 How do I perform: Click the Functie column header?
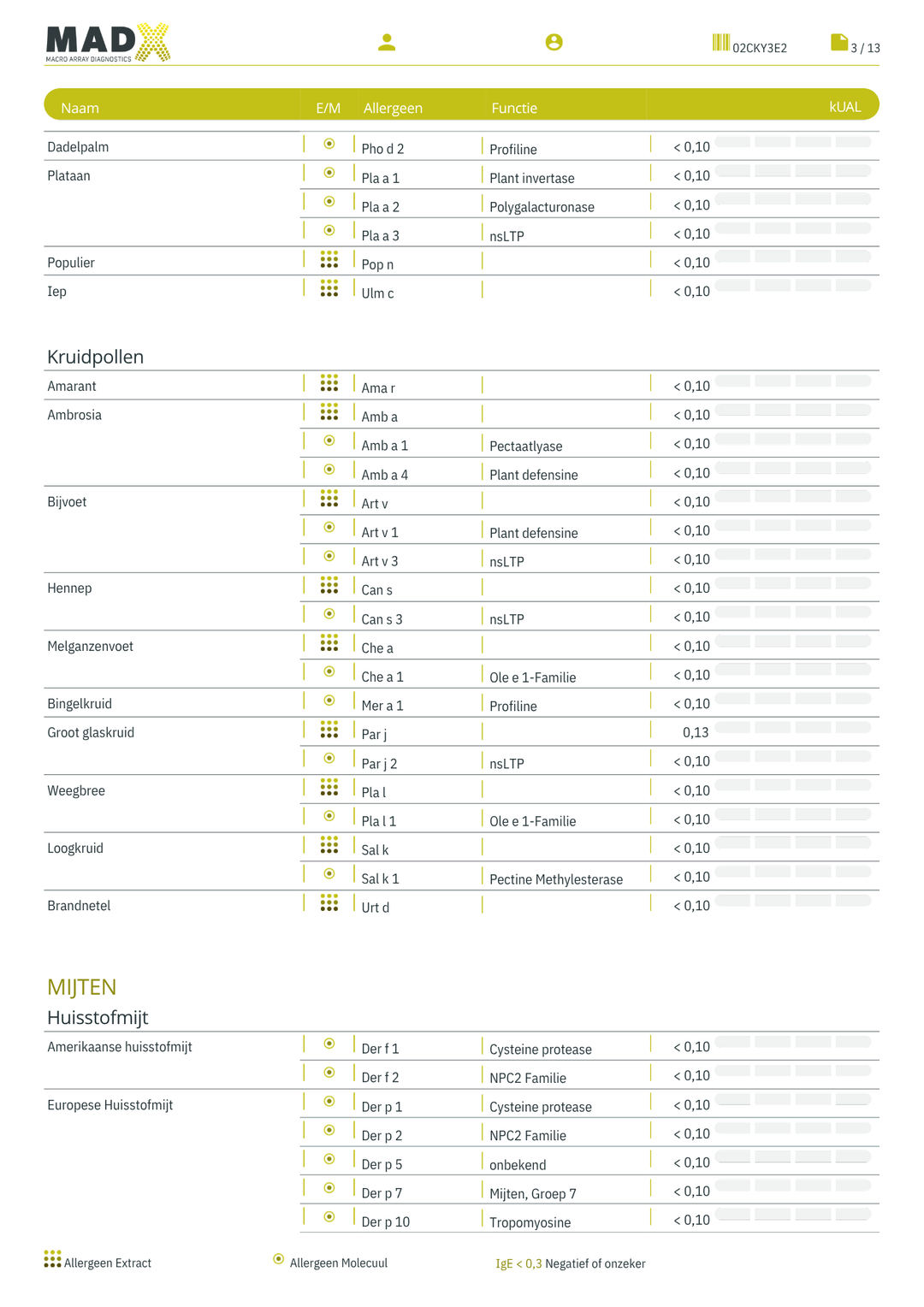click(x=514, y=108)
